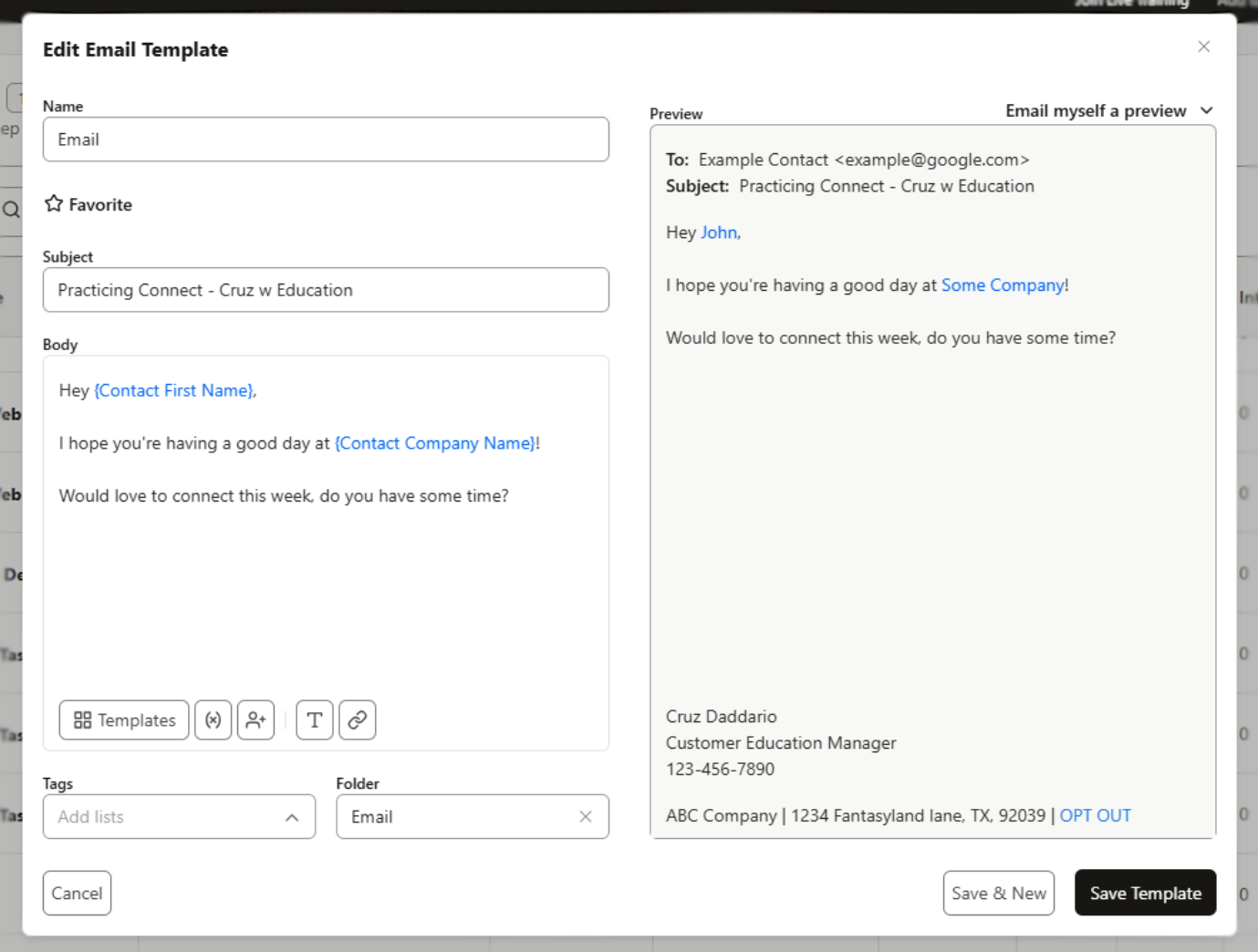Click the Save Template button
This screenshot has height=952, width=1258.
1145,893
